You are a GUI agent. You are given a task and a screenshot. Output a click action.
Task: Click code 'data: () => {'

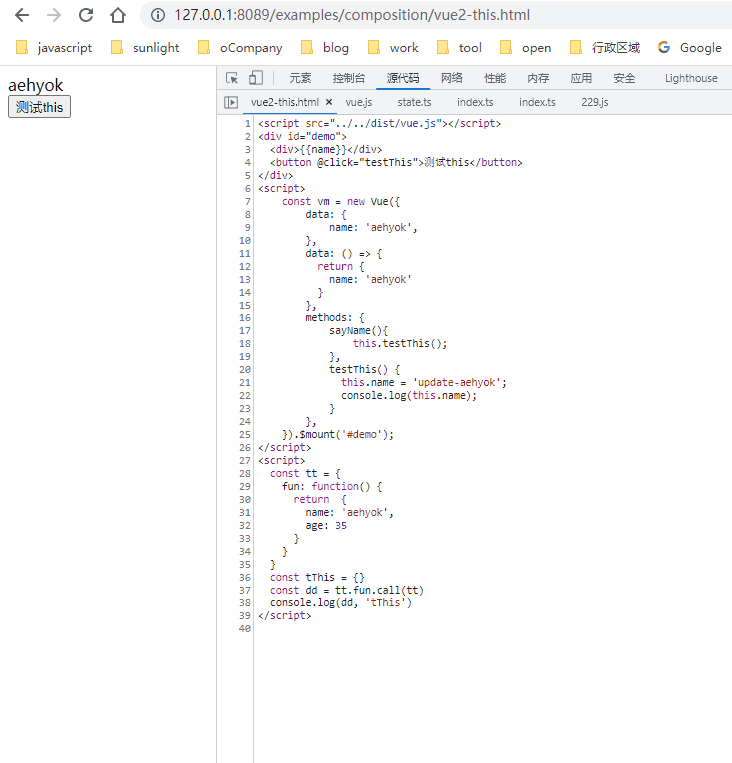pyautogui.click(x=344, y=254)
